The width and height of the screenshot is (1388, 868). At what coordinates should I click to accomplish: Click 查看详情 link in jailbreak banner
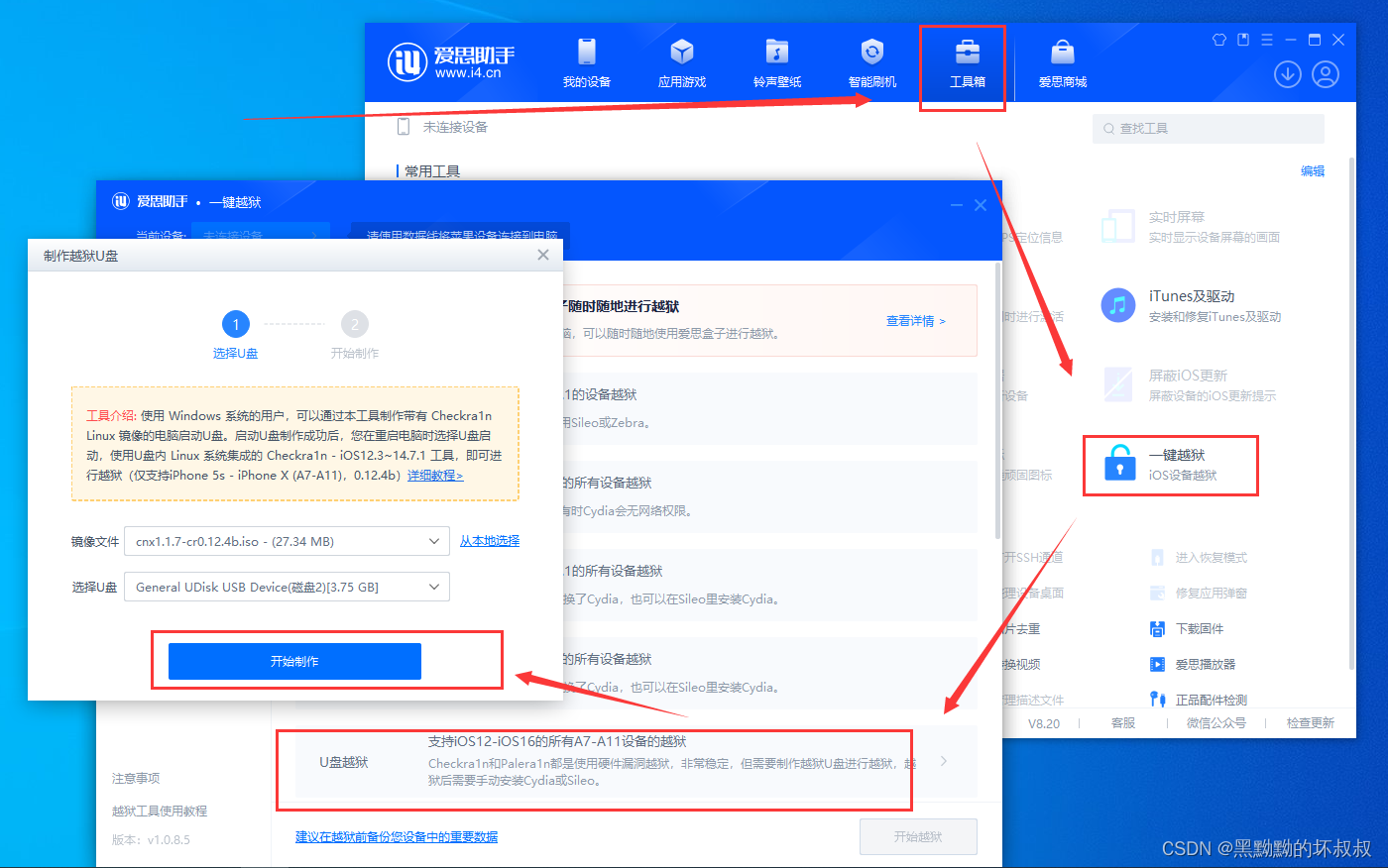click(x=915, y=321)
